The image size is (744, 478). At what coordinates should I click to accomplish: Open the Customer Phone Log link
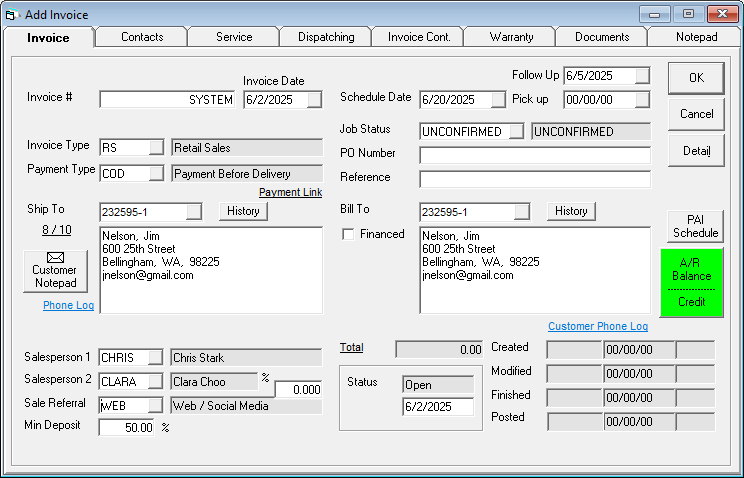(x=598, y=326)
